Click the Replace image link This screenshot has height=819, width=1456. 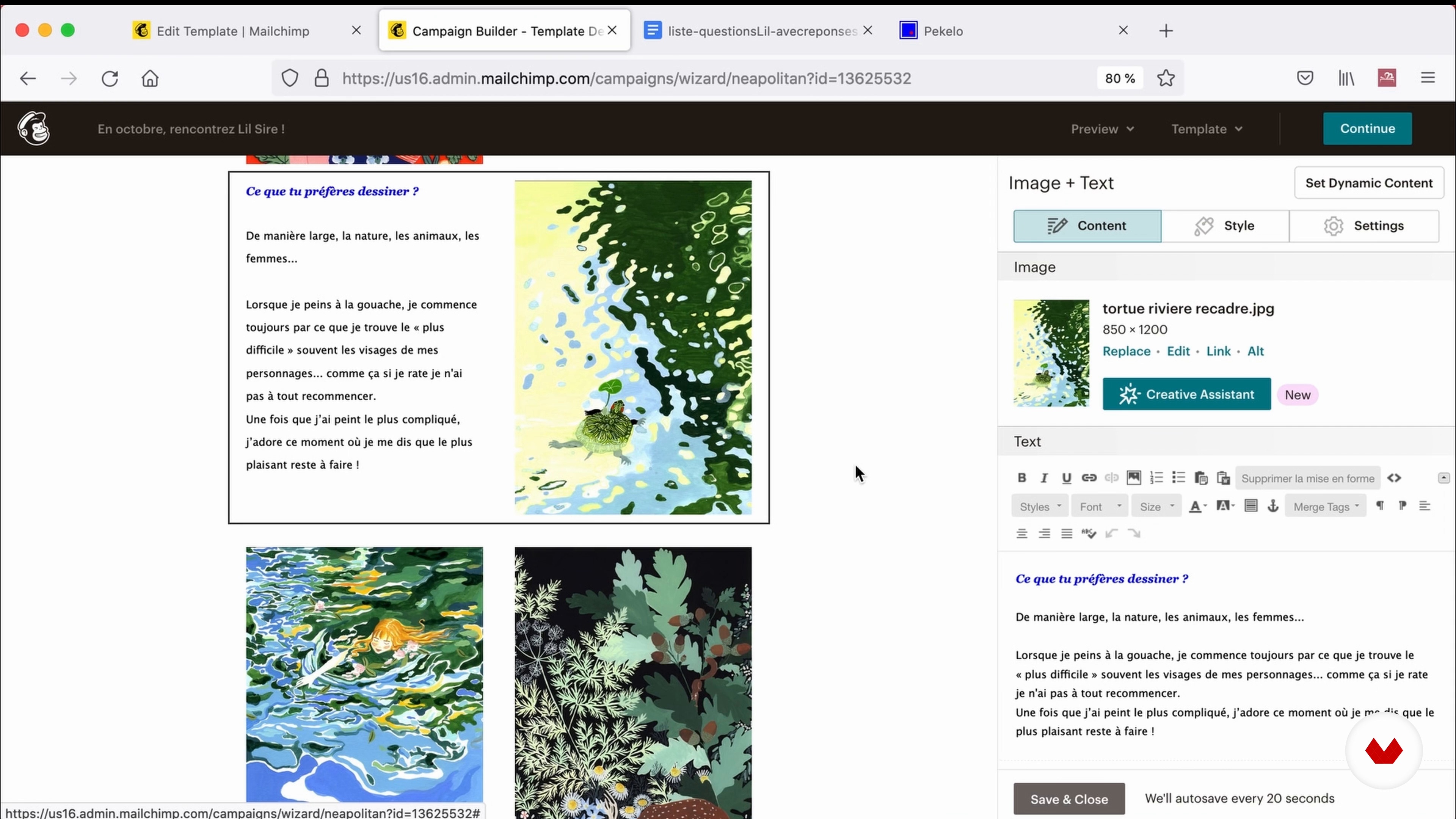1126,351
